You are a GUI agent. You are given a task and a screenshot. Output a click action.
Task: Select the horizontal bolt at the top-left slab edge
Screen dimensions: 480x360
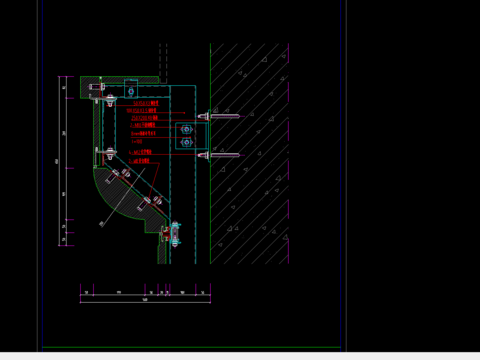click(x=97, y=87)
